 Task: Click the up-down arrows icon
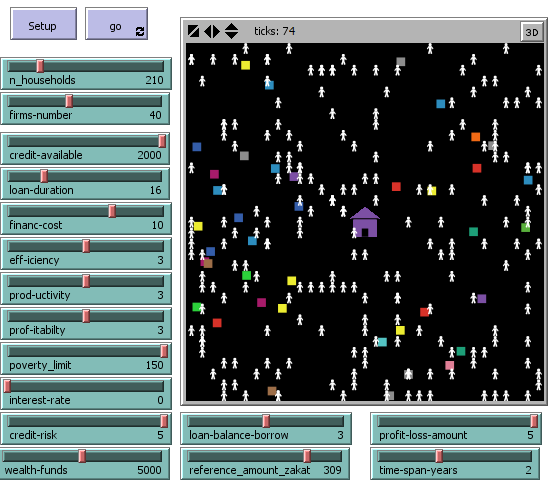click(231, 31)
